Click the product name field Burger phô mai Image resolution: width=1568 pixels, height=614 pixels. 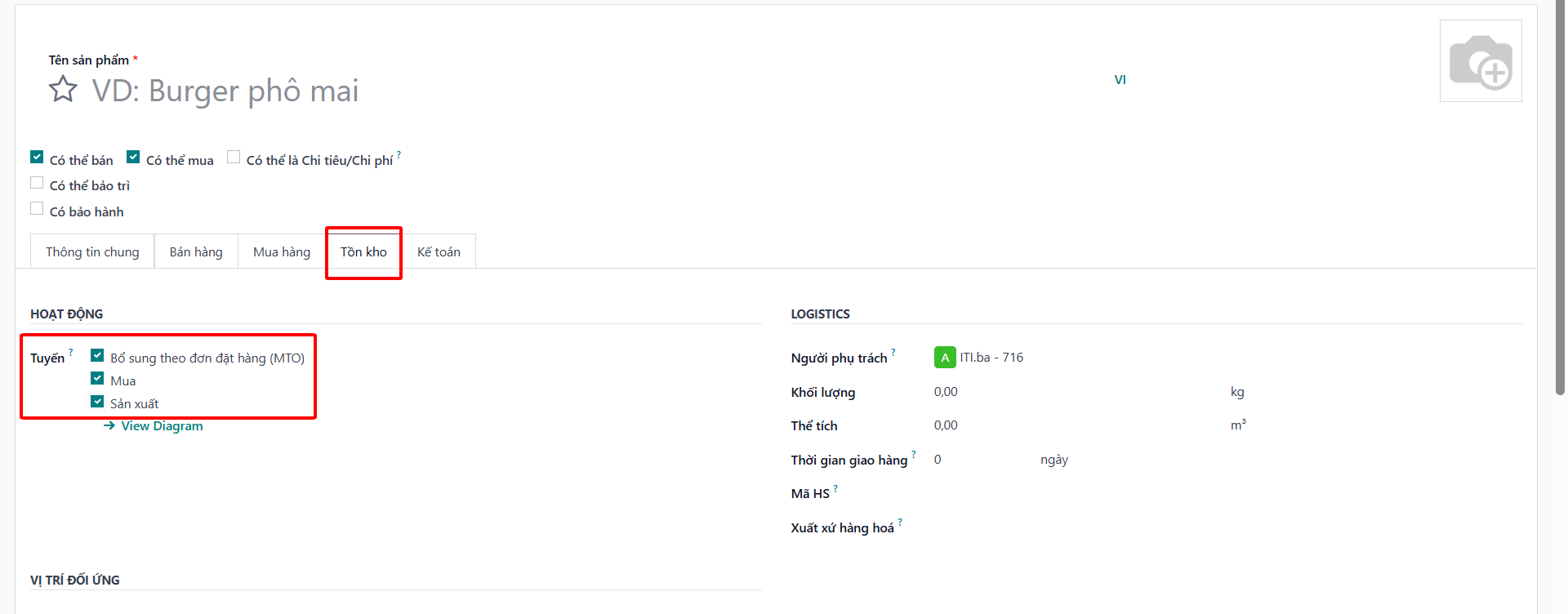point(596,91)
